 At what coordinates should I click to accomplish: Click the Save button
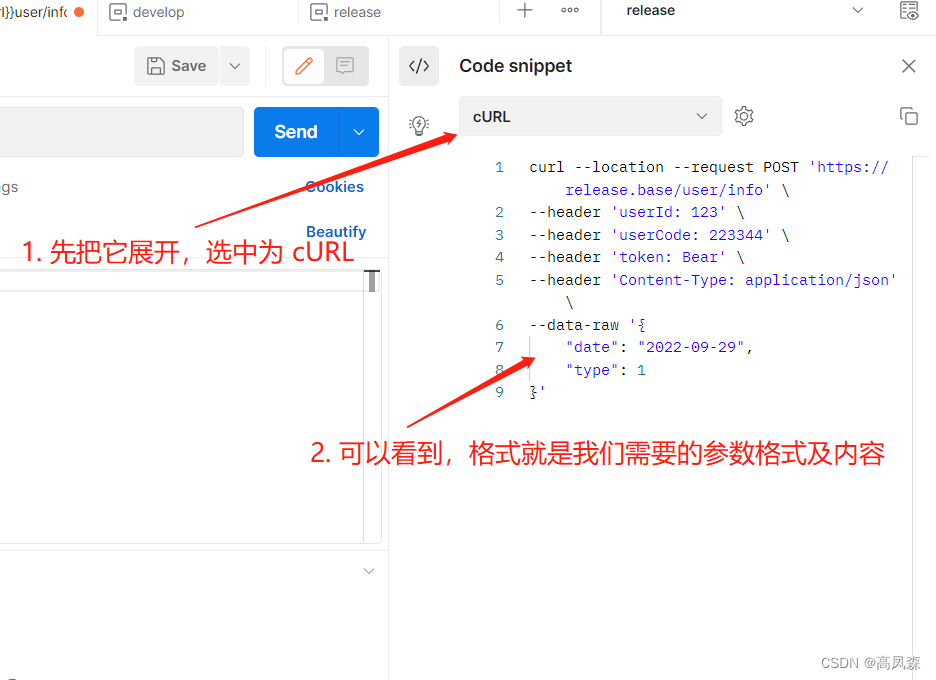pos(177,66)
